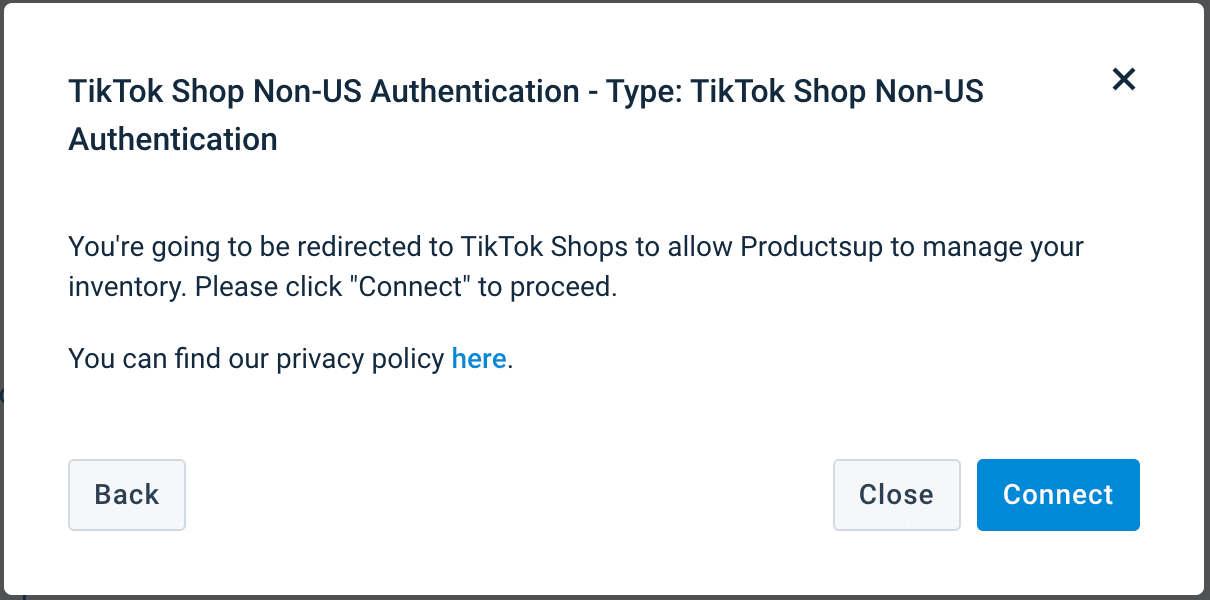Image resolution: width=1210 pixels, height=600 pixels.
Task: Click the redirect explanation paragraph
Action: pyautogui.click(x=575, y=266)
